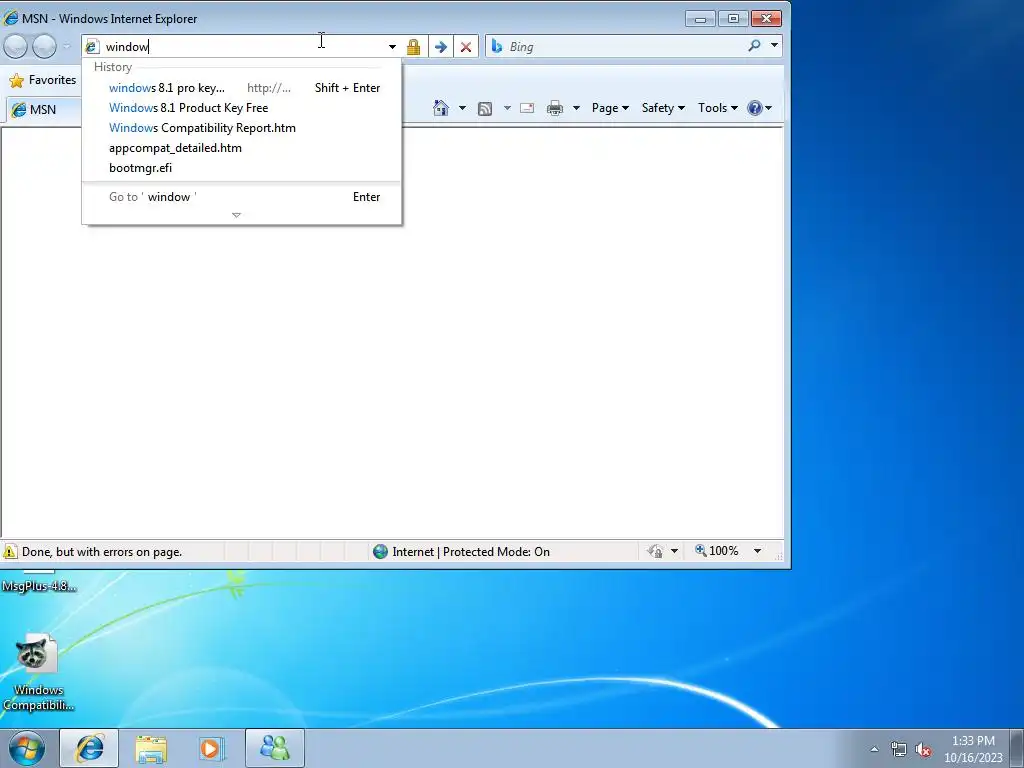This screenshot has height=768, width=1024.
Task: Click the Go arrow button
Action: [x=441, y=46]
